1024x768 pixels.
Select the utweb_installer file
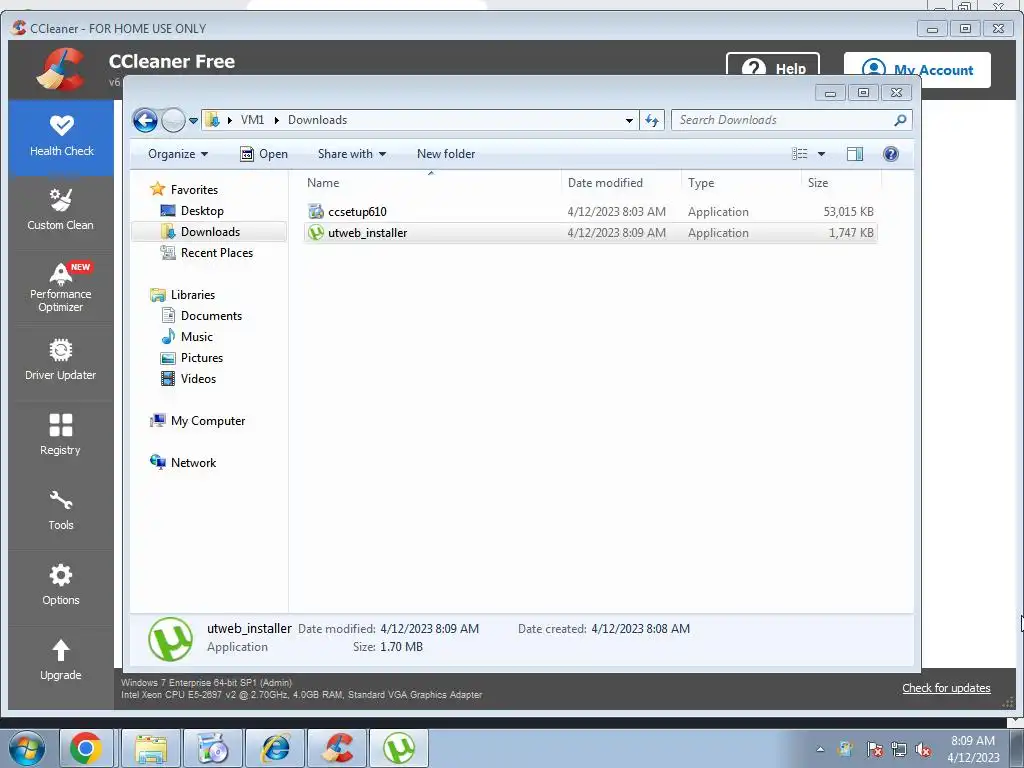click(x=590, y=232)
